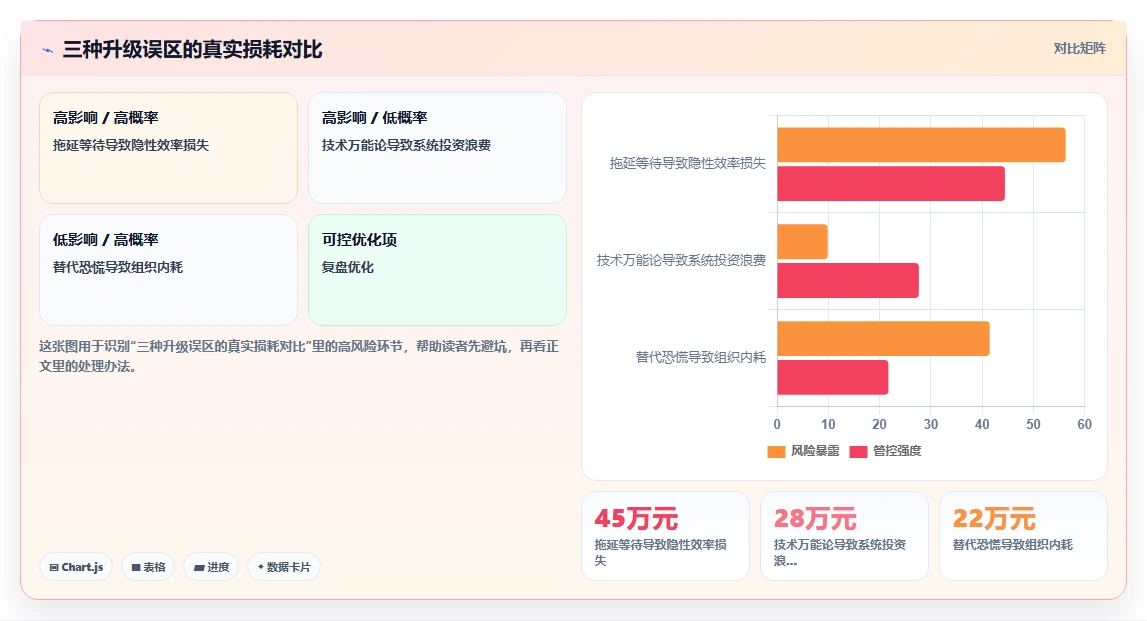Click x-axis tick value 0

777,424
